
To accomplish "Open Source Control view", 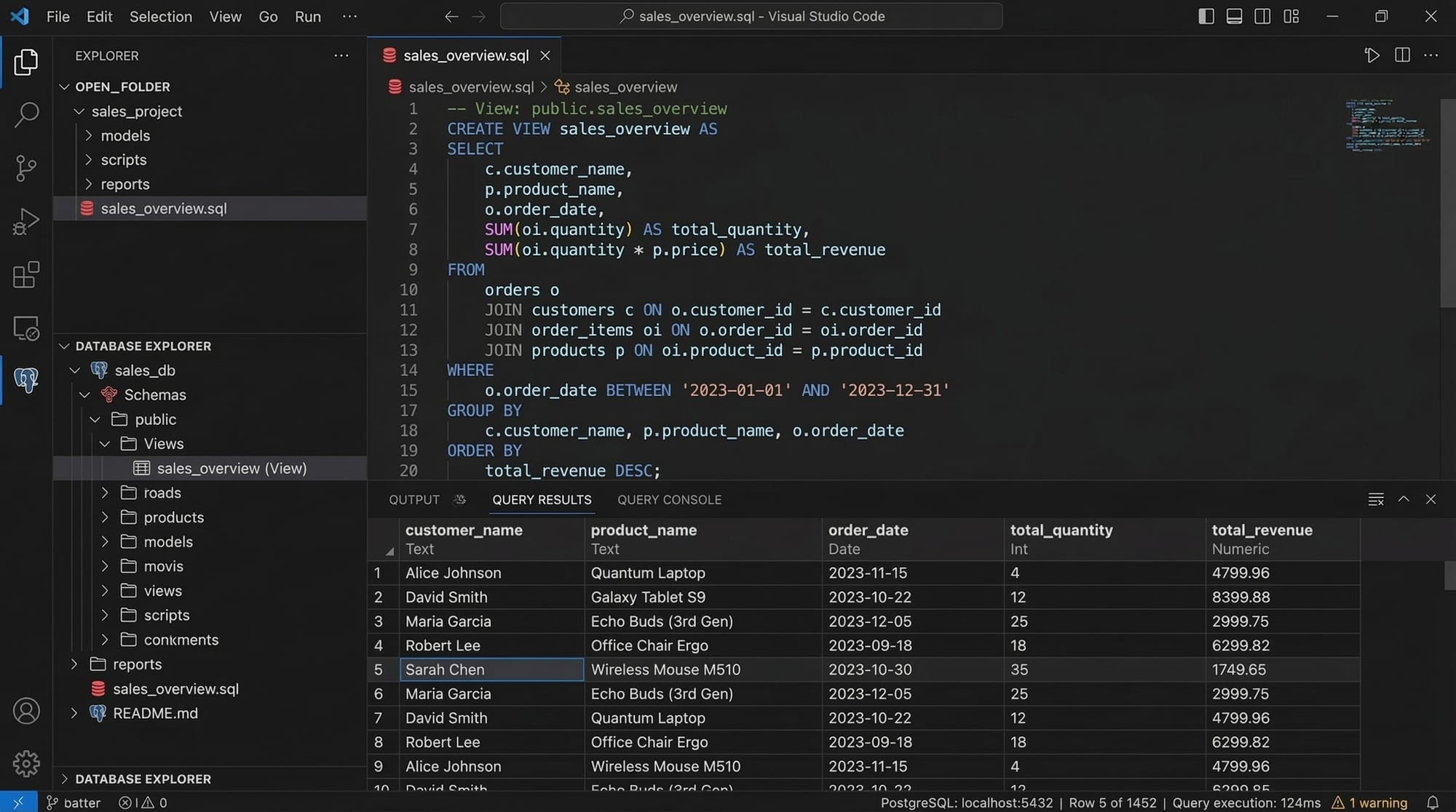I will (26, 168).
